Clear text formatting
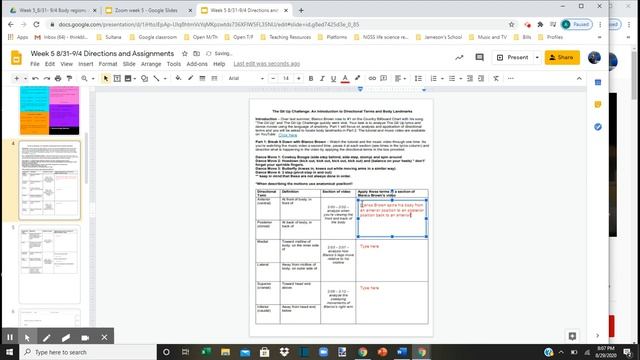 pyautogui.click(x=496, y=78)
